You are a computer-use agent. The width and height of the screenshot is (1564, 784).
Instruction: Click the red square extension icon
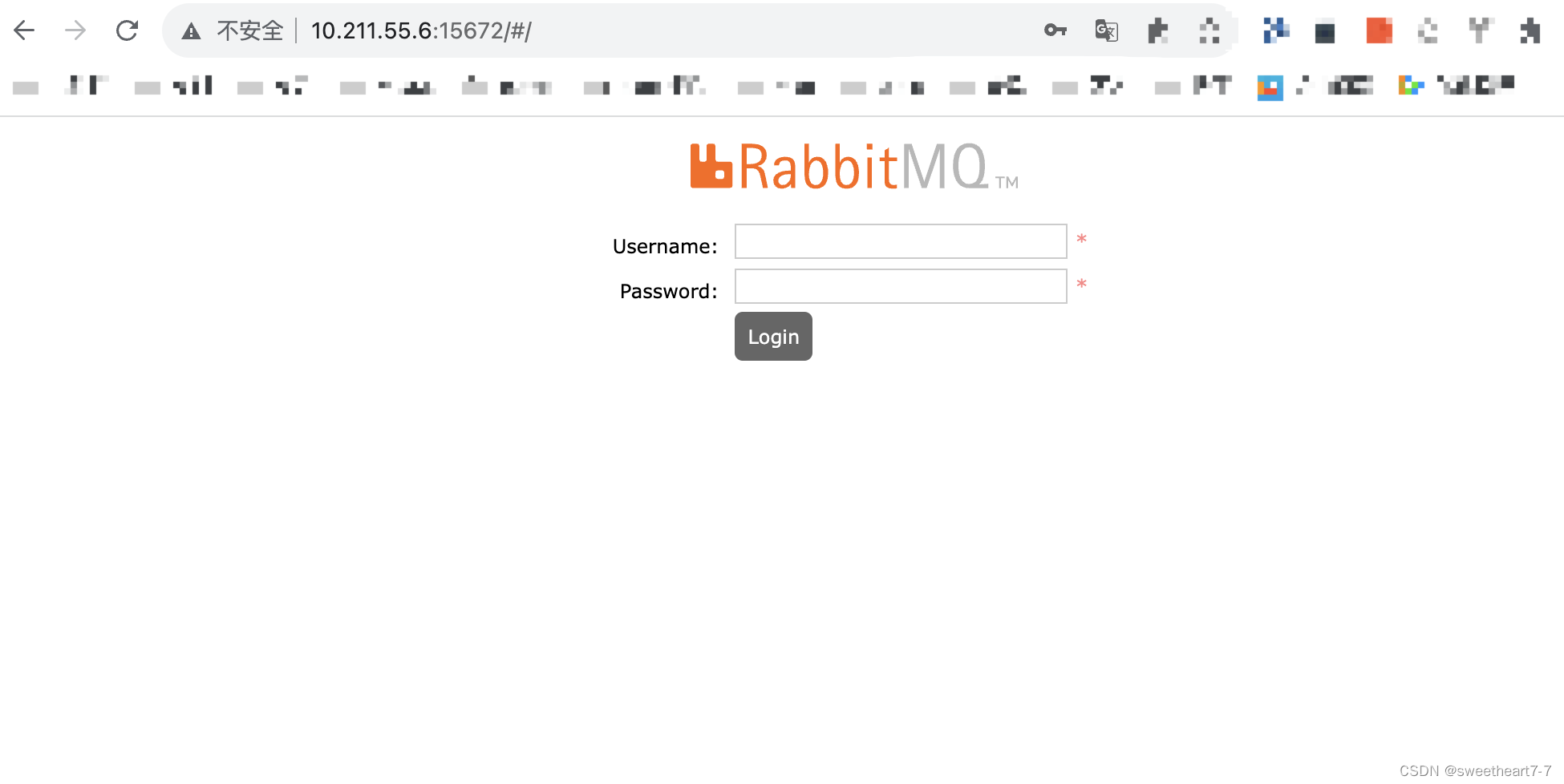pyautogui.click(x=1379, y=30)
